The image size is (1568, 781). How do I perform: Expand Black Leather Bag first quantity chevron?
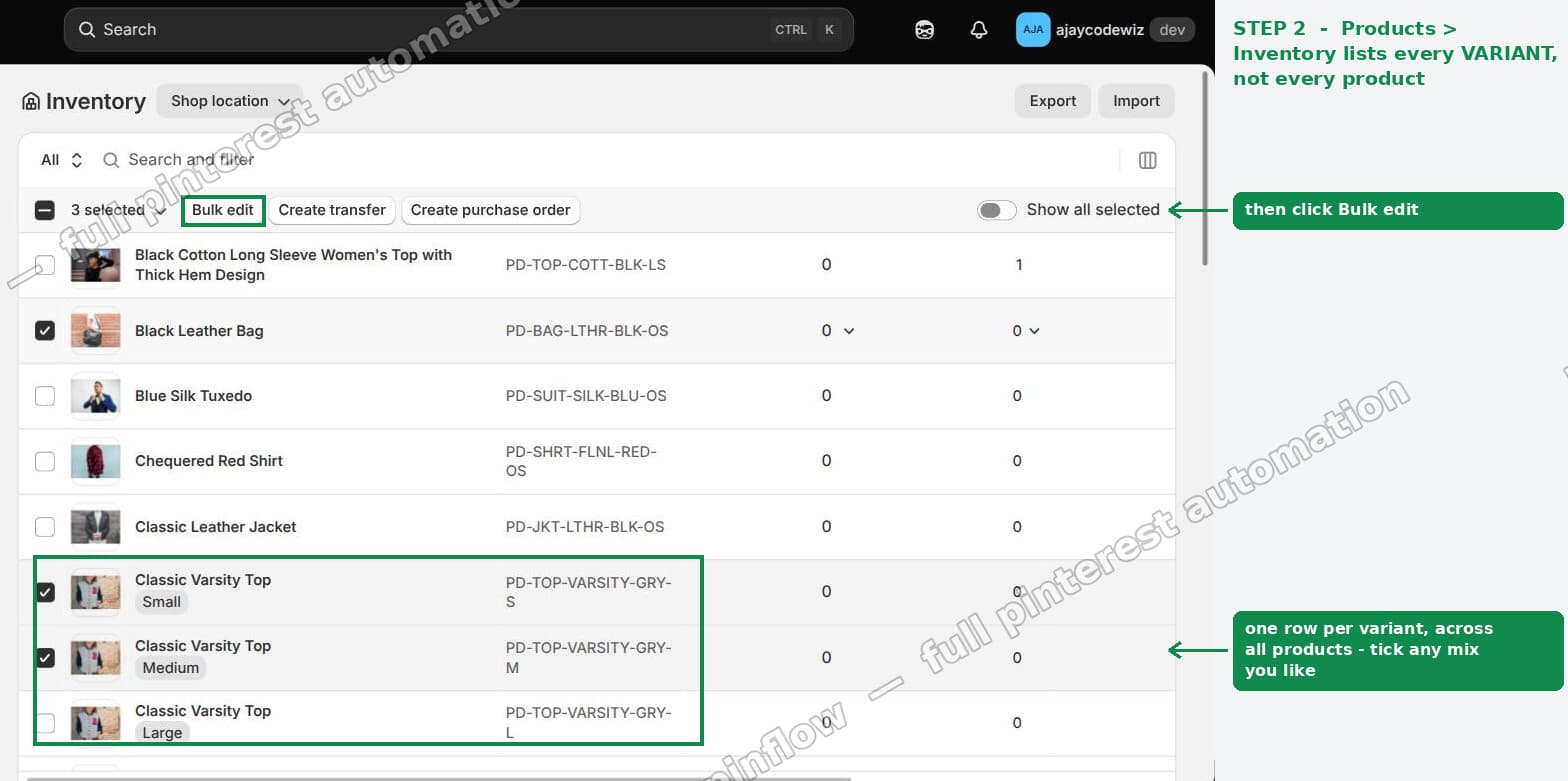coord(849,331)
